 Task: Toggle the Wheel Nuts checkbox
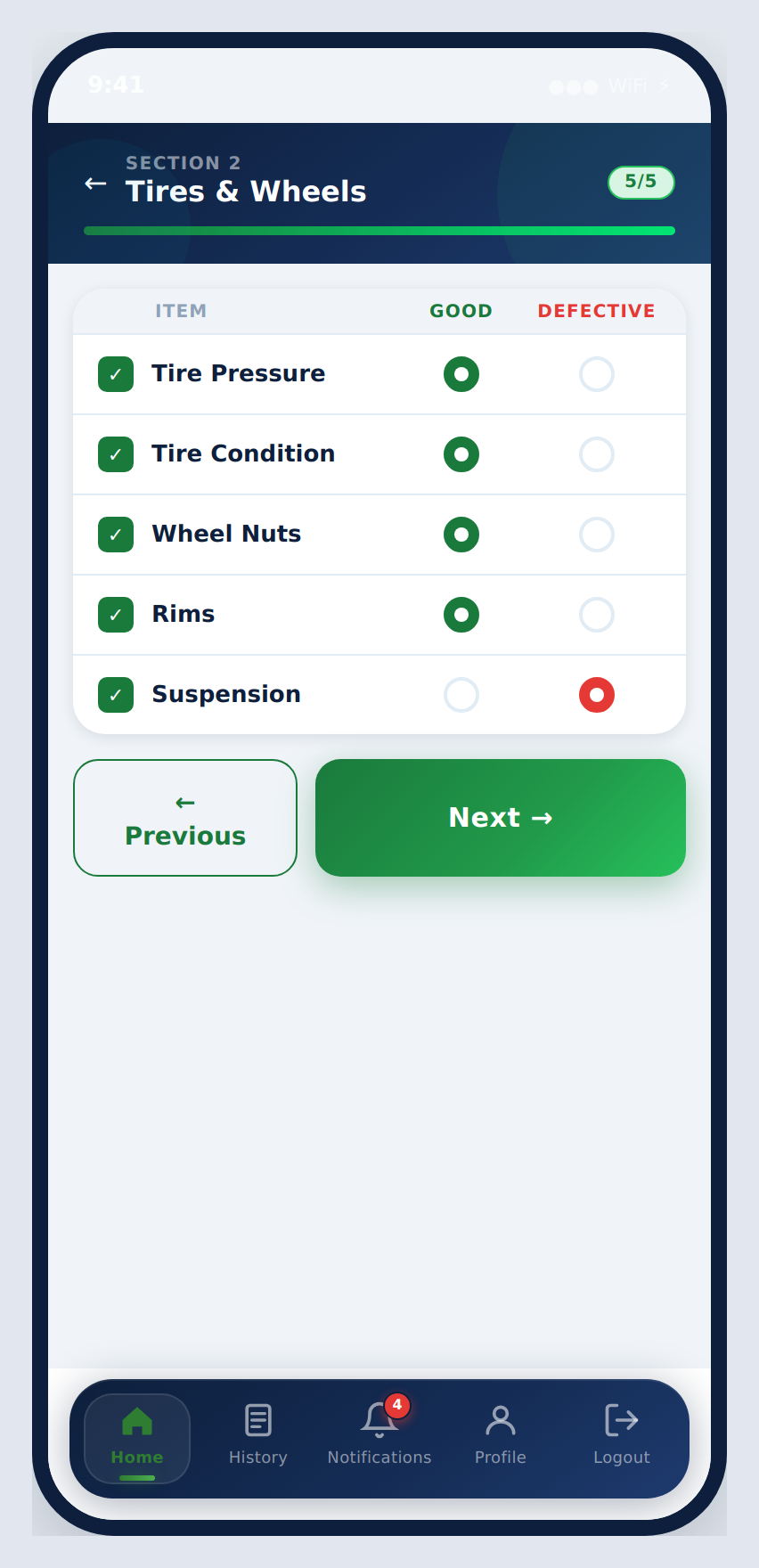tap(116, 535)
